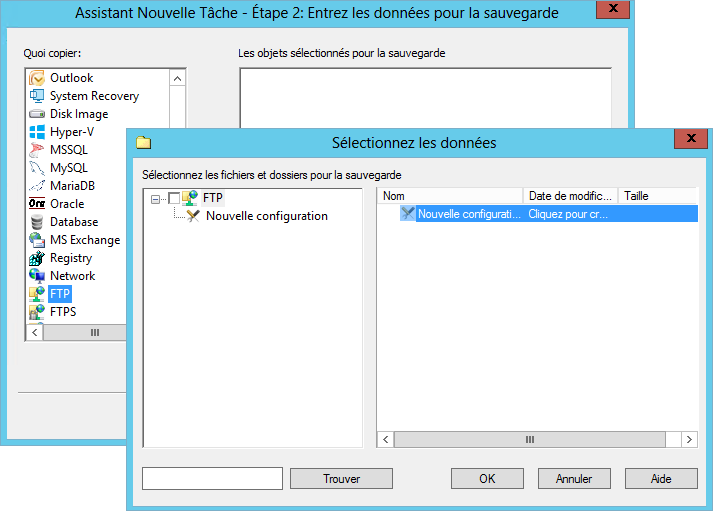The height and width of the screenshot is (511, 713).
Task: Click the Nouvelle configuration tools icon in the tree
Action: coord(193,216)
